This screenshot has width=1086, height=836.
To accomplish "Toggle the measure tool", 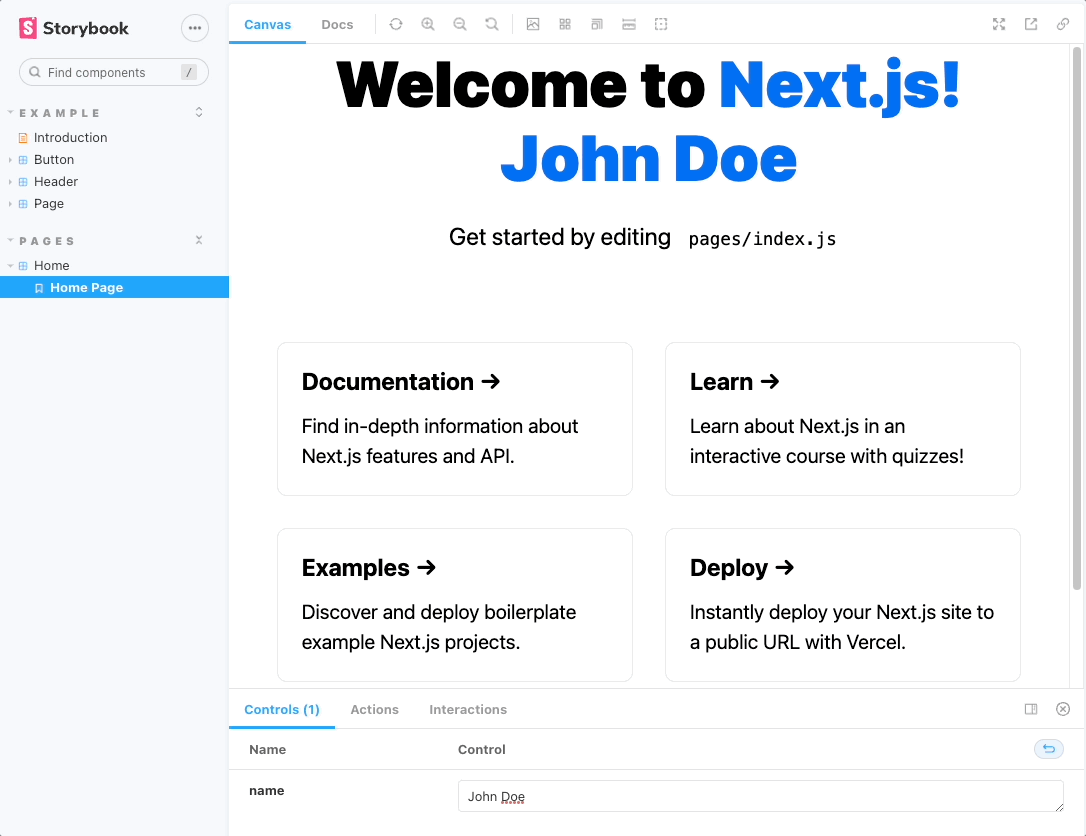I will pyautogui.click(x=629, y=24).
